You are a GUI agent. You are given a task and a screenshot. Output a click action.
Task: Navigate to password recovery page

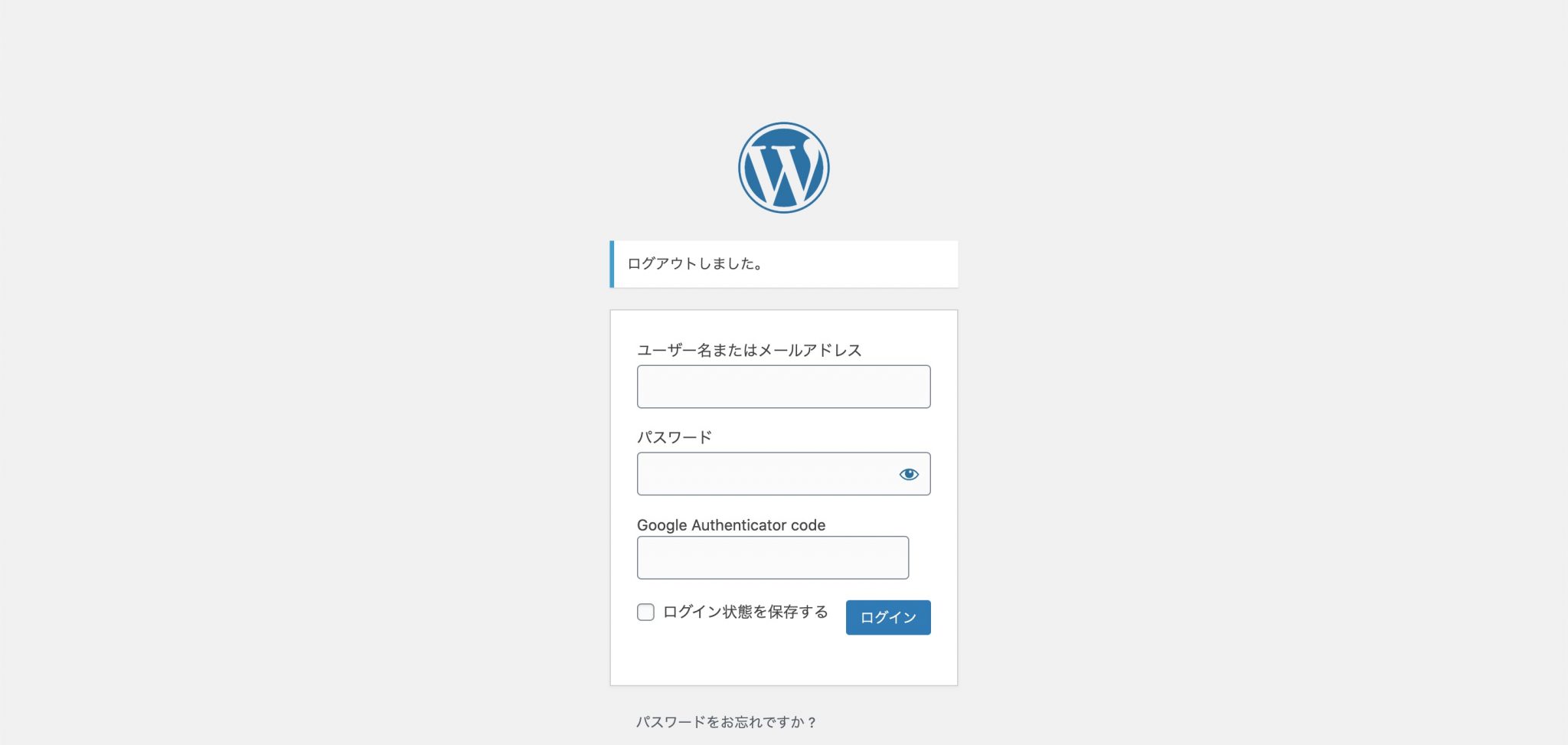pos(727,720)
